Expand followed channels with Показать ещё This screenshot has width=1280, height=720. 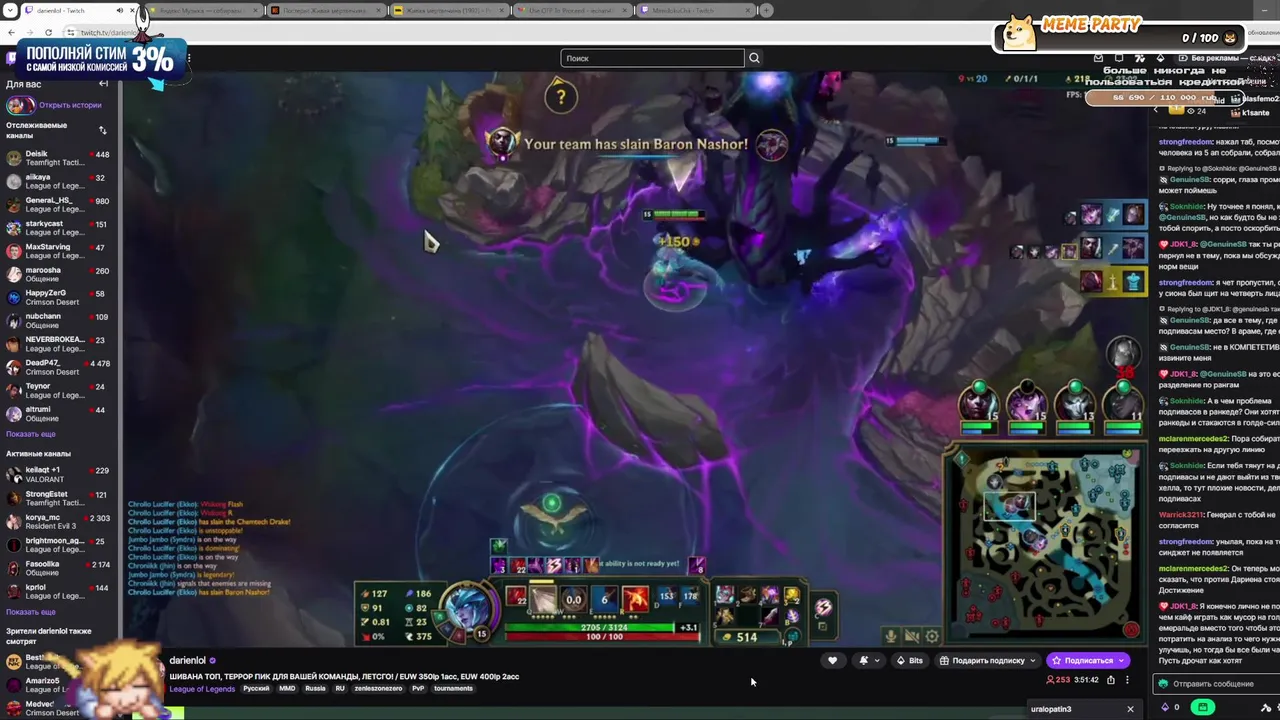coord(31,434)
